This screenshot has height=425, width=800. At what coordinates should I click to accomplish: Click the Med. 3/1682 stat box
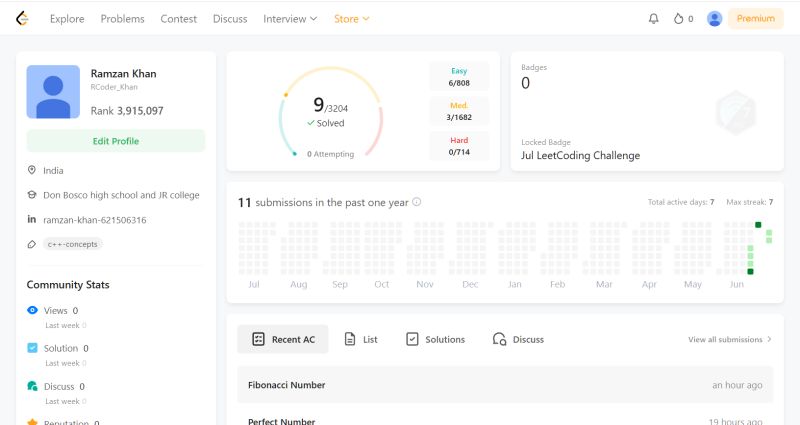[459, 111]
